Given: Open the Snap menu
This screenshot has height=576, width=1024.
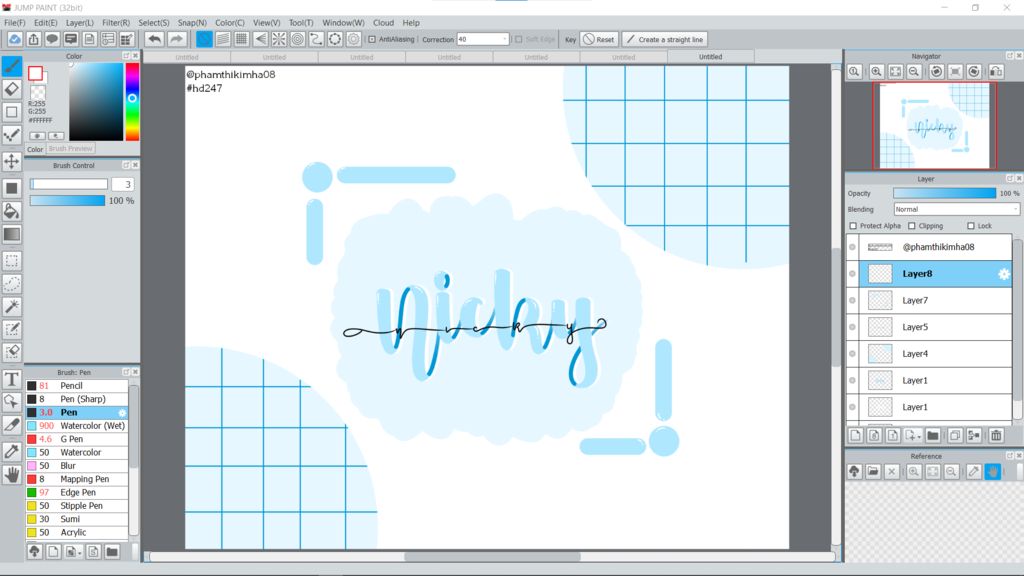Looking at the screenshot, I should pos(192,22).
